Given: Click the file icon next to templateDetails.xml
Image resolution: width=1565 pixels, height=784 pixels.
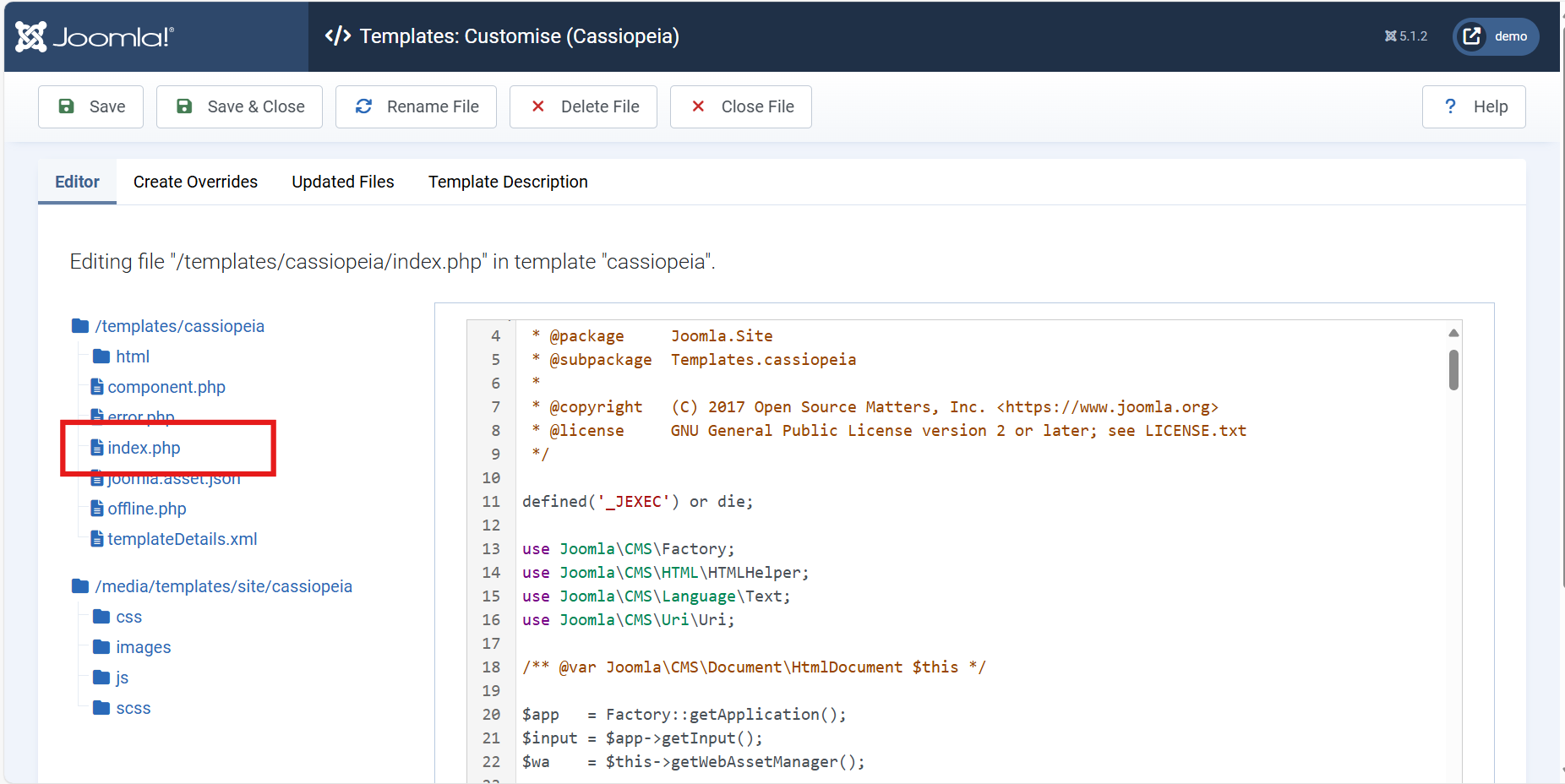Looking at the screenshot, I should pos(97,539).
